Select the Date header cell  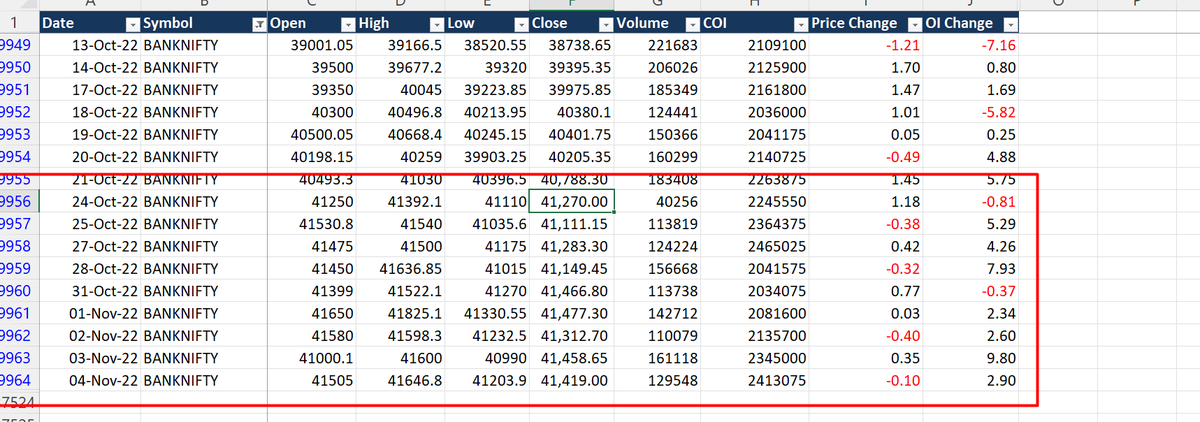pyautogui.click(x=88, y=24)
